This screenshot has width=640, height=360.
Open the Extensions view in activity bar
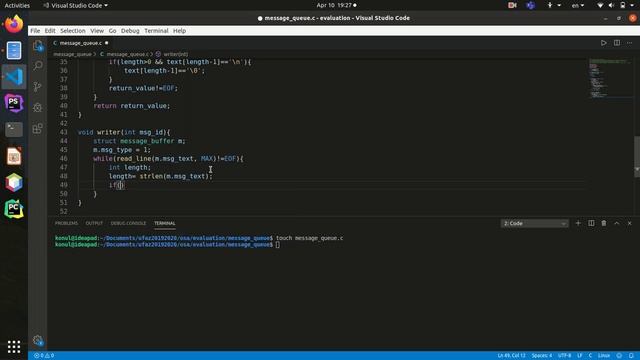38,129
